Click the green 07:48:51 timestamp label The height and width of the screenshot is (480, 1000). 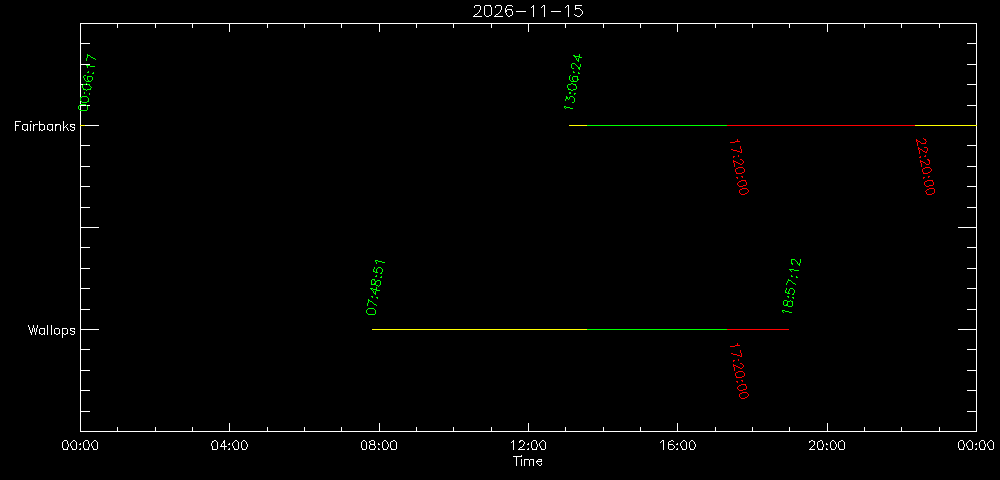[377, 287]
